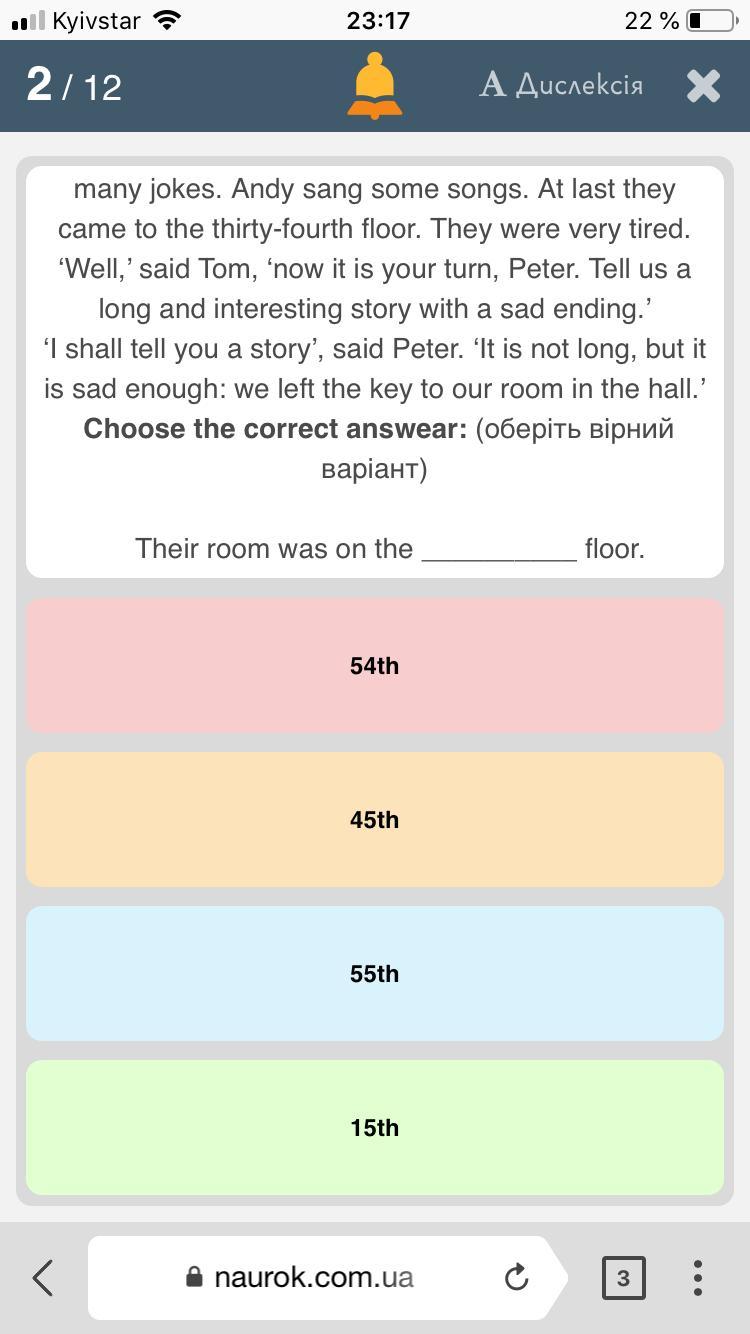Reload the page with the refresh icon

pos(516,1277)
